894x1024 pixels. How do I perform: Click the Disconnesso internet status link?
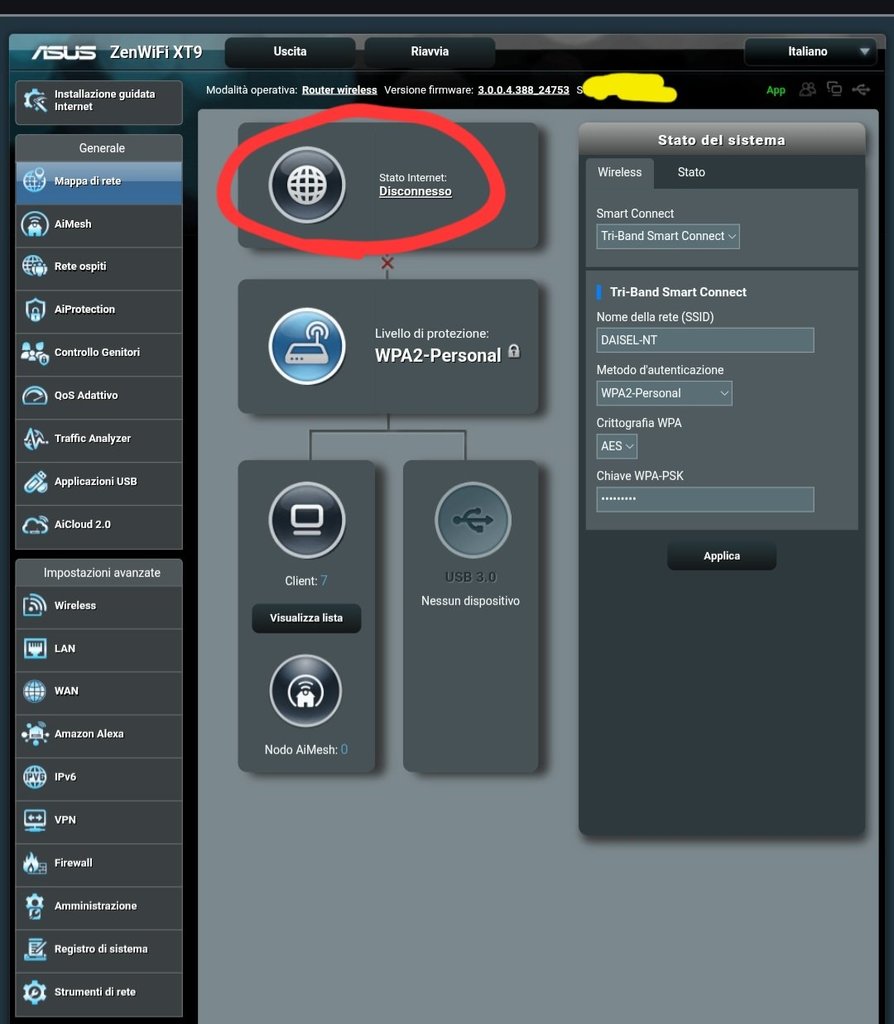tap(415, 192)
